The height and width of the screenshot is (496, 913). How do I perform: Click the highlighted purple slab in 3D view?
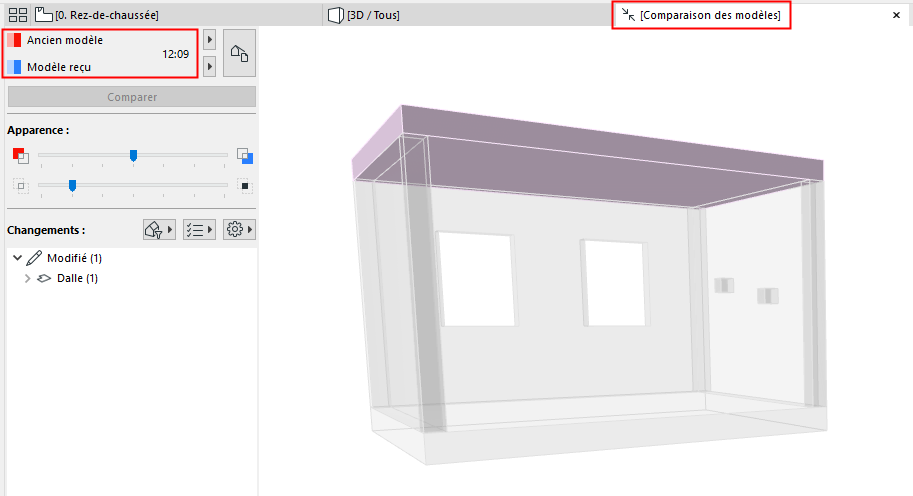click(582, 164)
